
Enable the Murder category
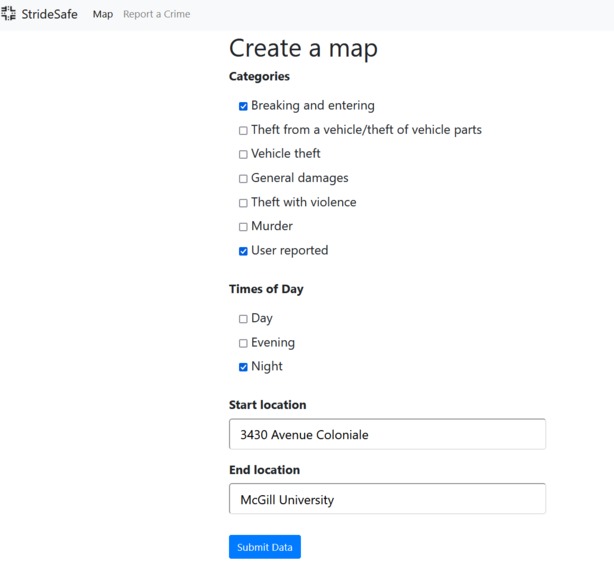[243, 227]
